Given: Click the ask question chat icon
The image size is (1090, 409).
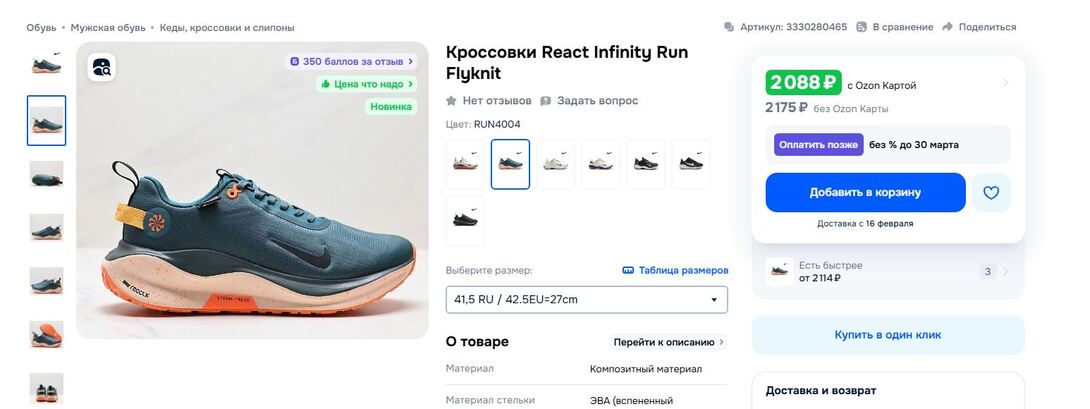Looking at the screenshot, I should click(x=545, y=101).
